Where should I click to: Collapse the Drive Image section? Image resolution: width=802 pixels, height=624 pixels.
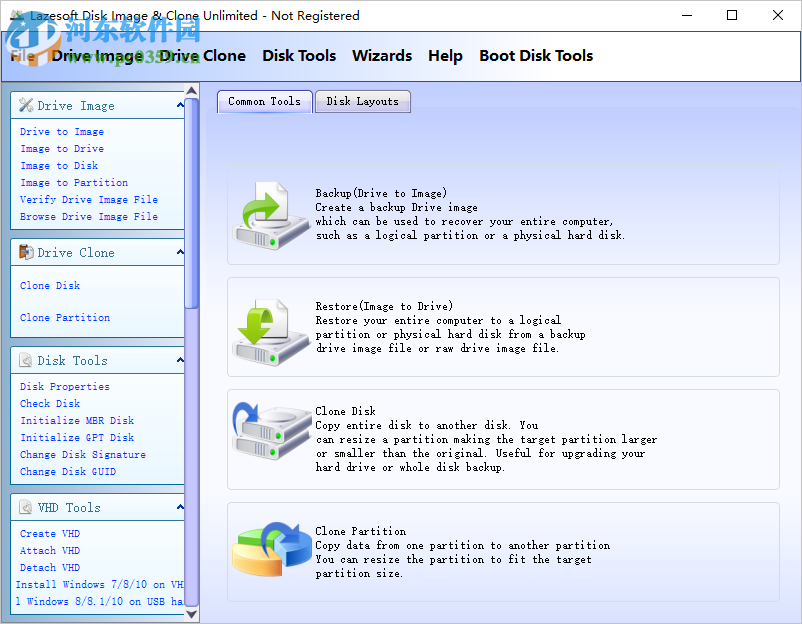click(179, 104)
